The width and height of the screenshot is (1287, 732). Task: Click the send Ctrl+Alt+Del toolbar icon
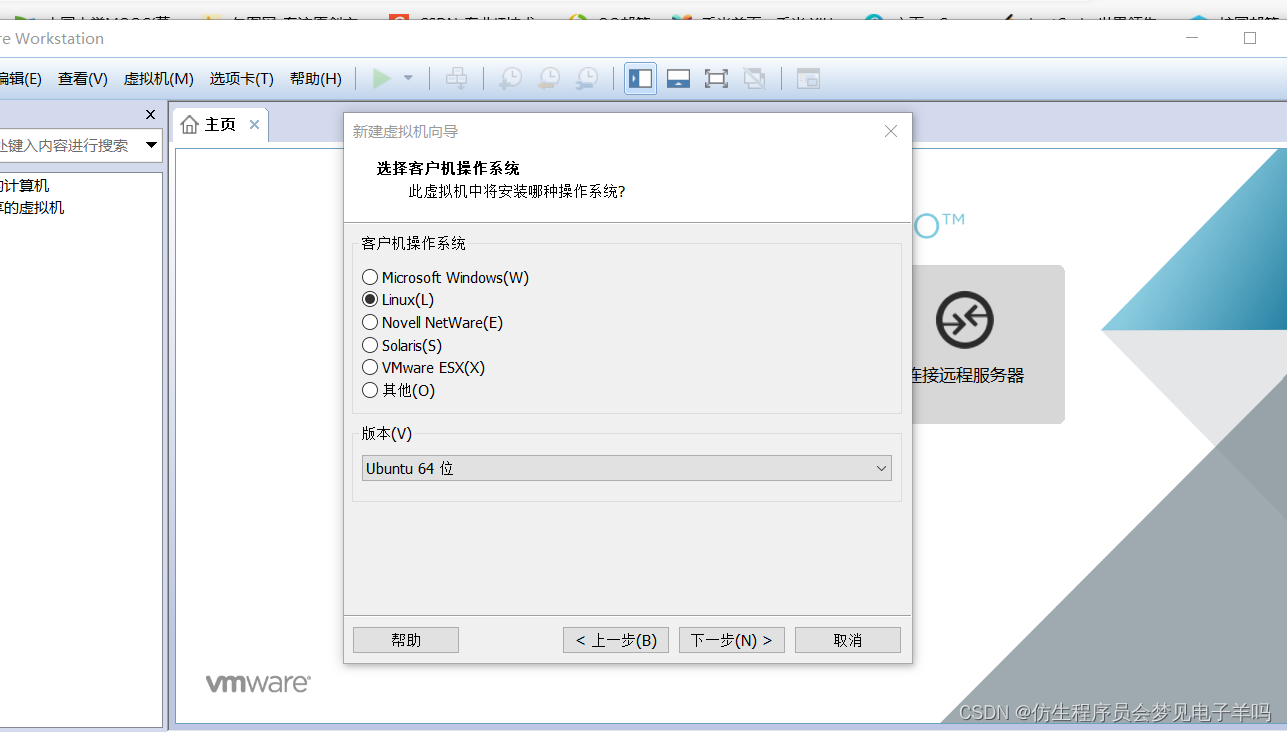[x=456, y=78]
